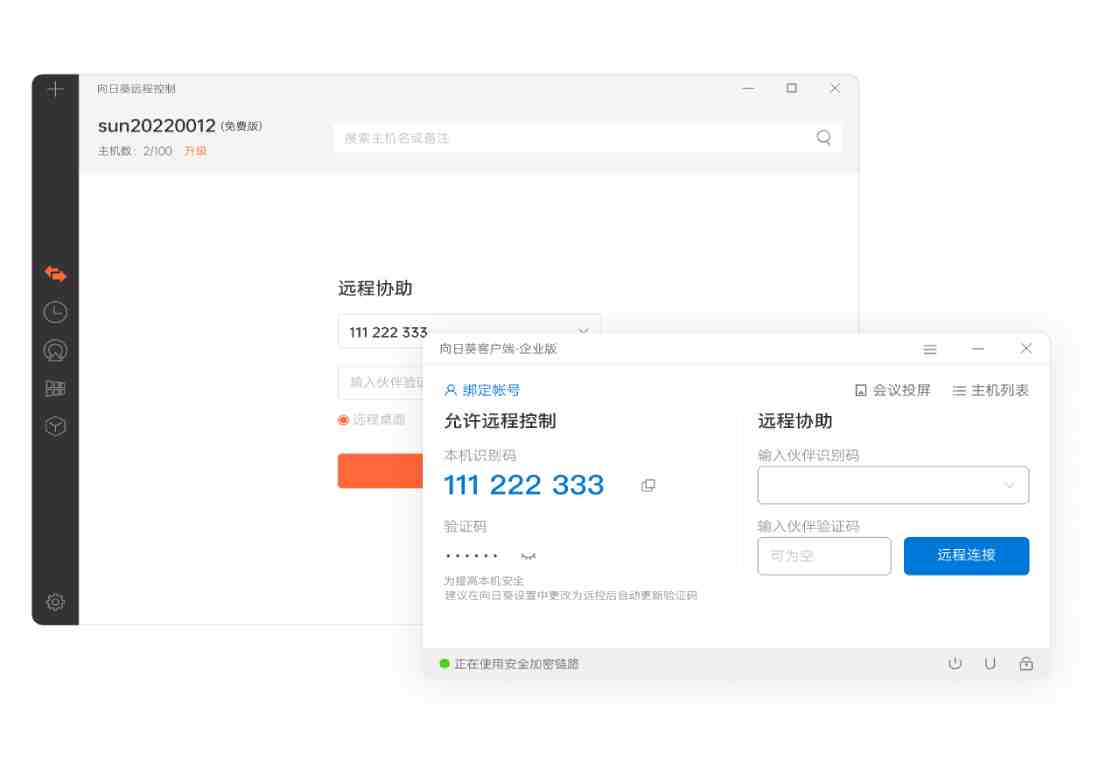Open the 主机列表 host list
Viewport: 1120px width, 760px height.
989,390
